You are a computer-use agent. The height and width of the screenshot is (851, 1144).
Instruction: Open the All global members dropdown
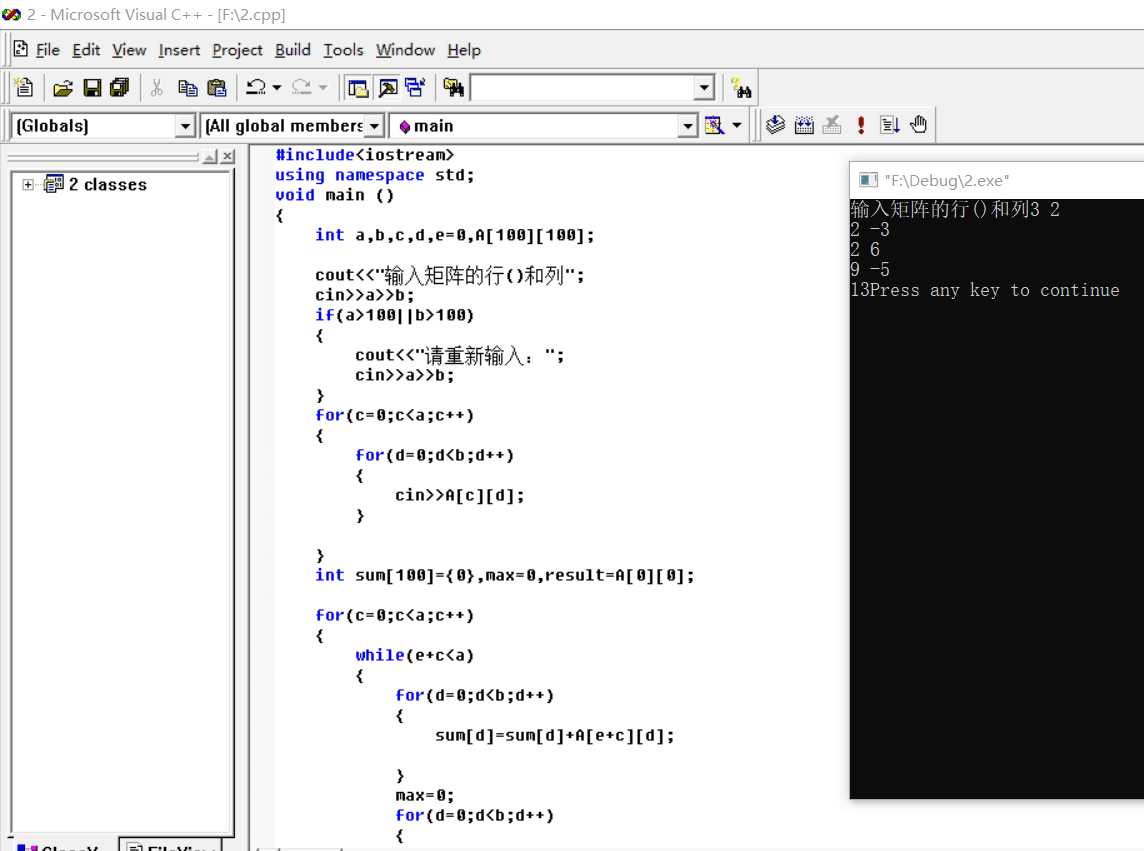pyautogui.click(x=374, y=126)
